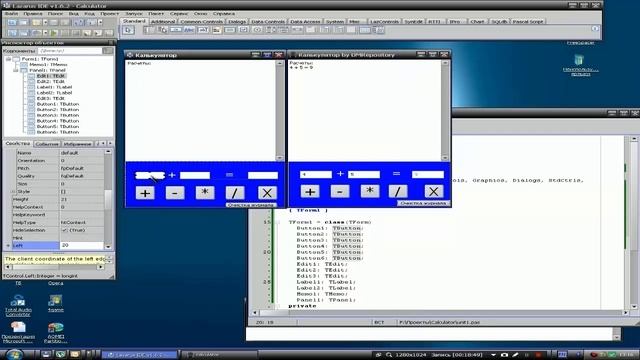This screenshot has height=360, width=640.
Task: Select Label1: TLabel in component tree
Action: (54, 87)
